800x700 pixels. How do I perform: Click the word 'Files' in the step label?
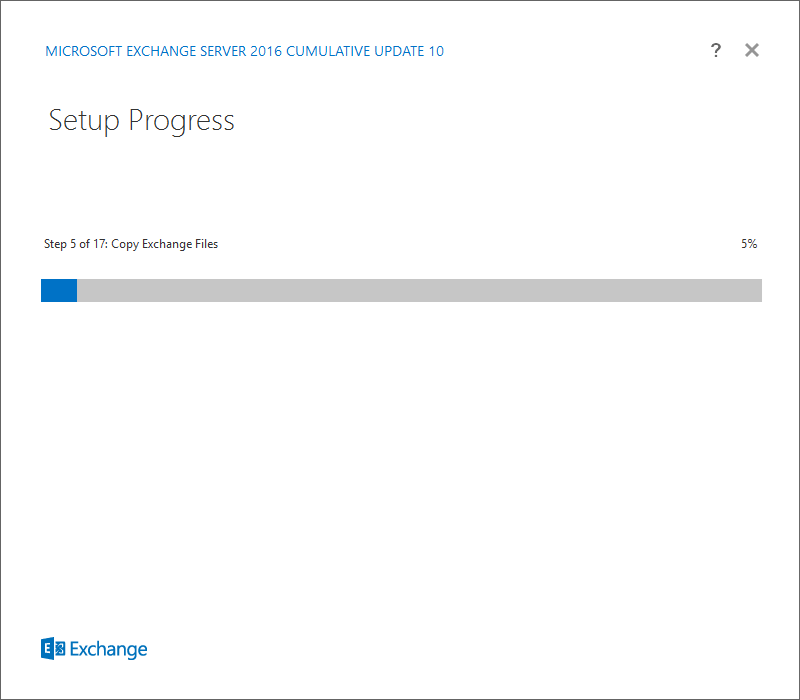207,244
